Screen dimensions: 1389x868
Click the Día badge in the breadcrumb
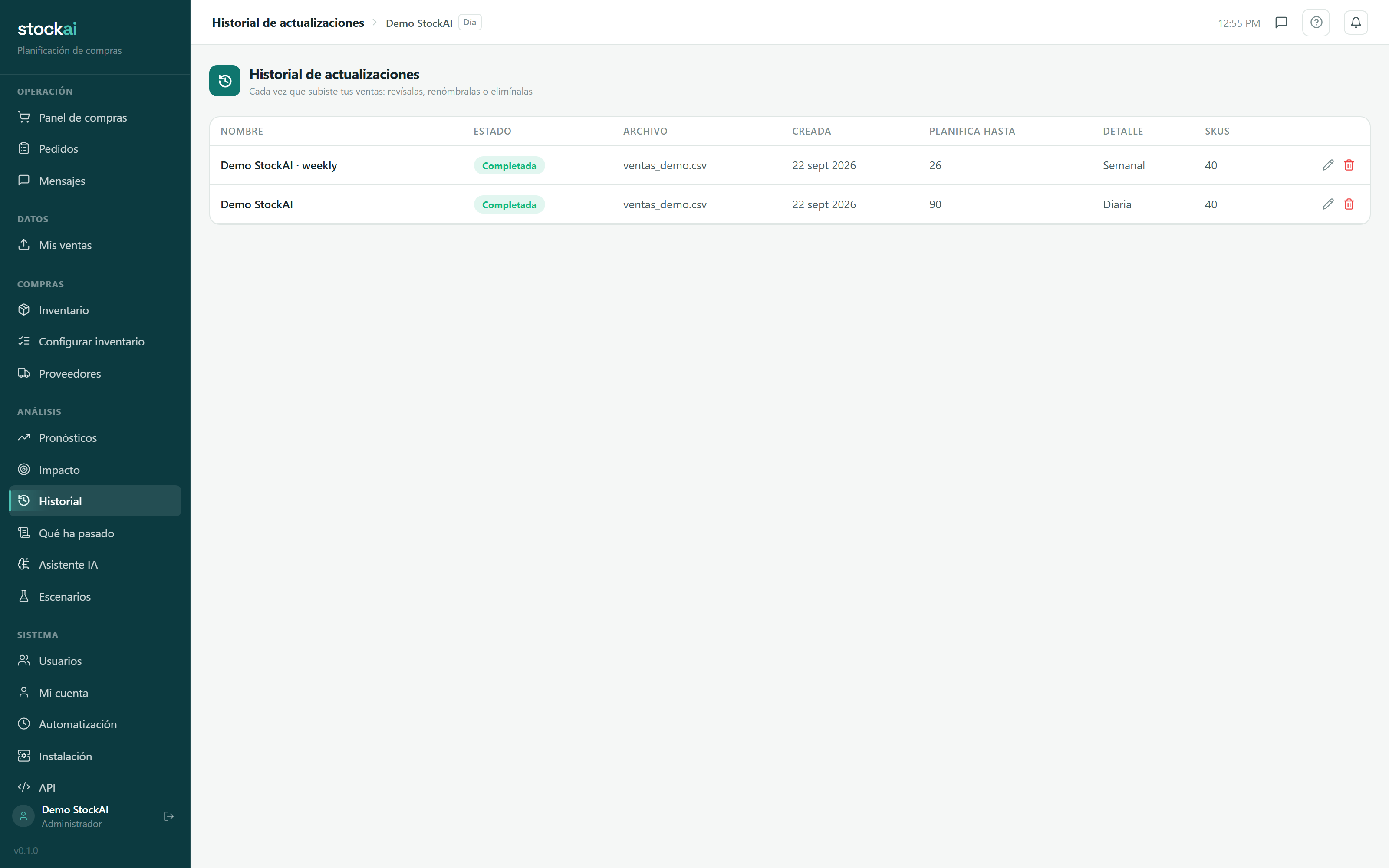coord(470,23)
